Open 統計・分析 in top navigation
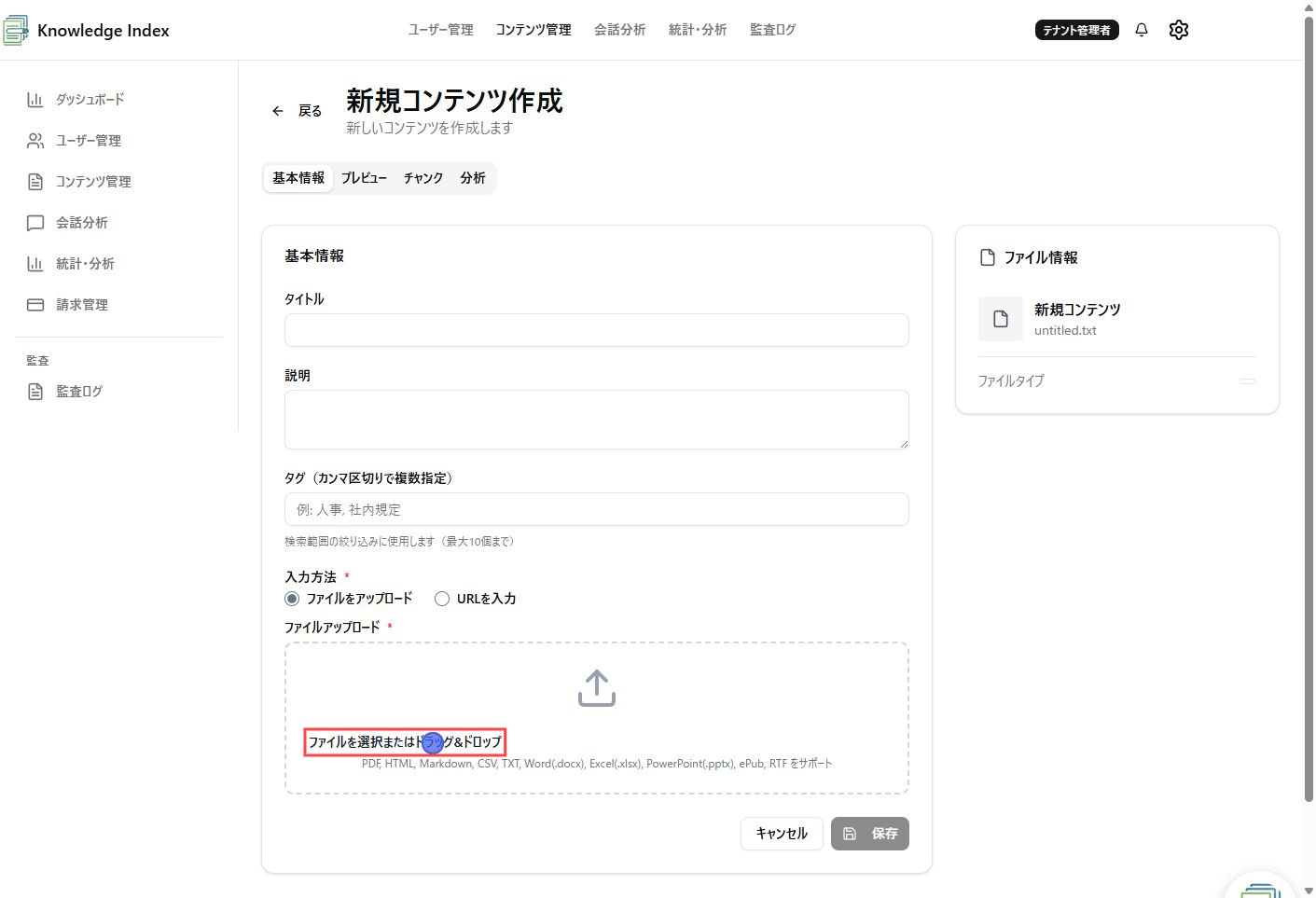 click(x=698, y=30)
